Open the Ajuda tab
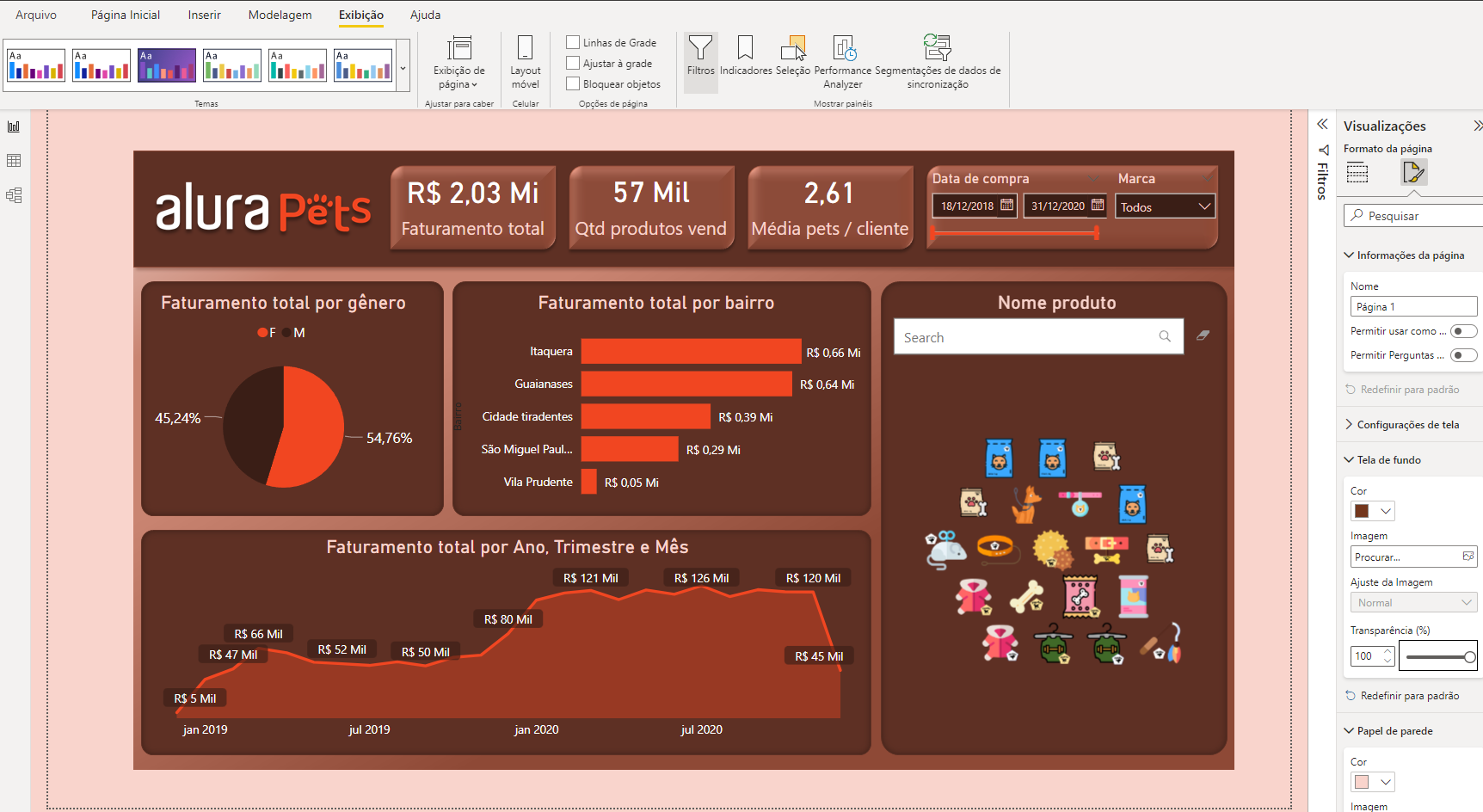The height and width of the screenshot is (812, 1483). pos(425,15)
